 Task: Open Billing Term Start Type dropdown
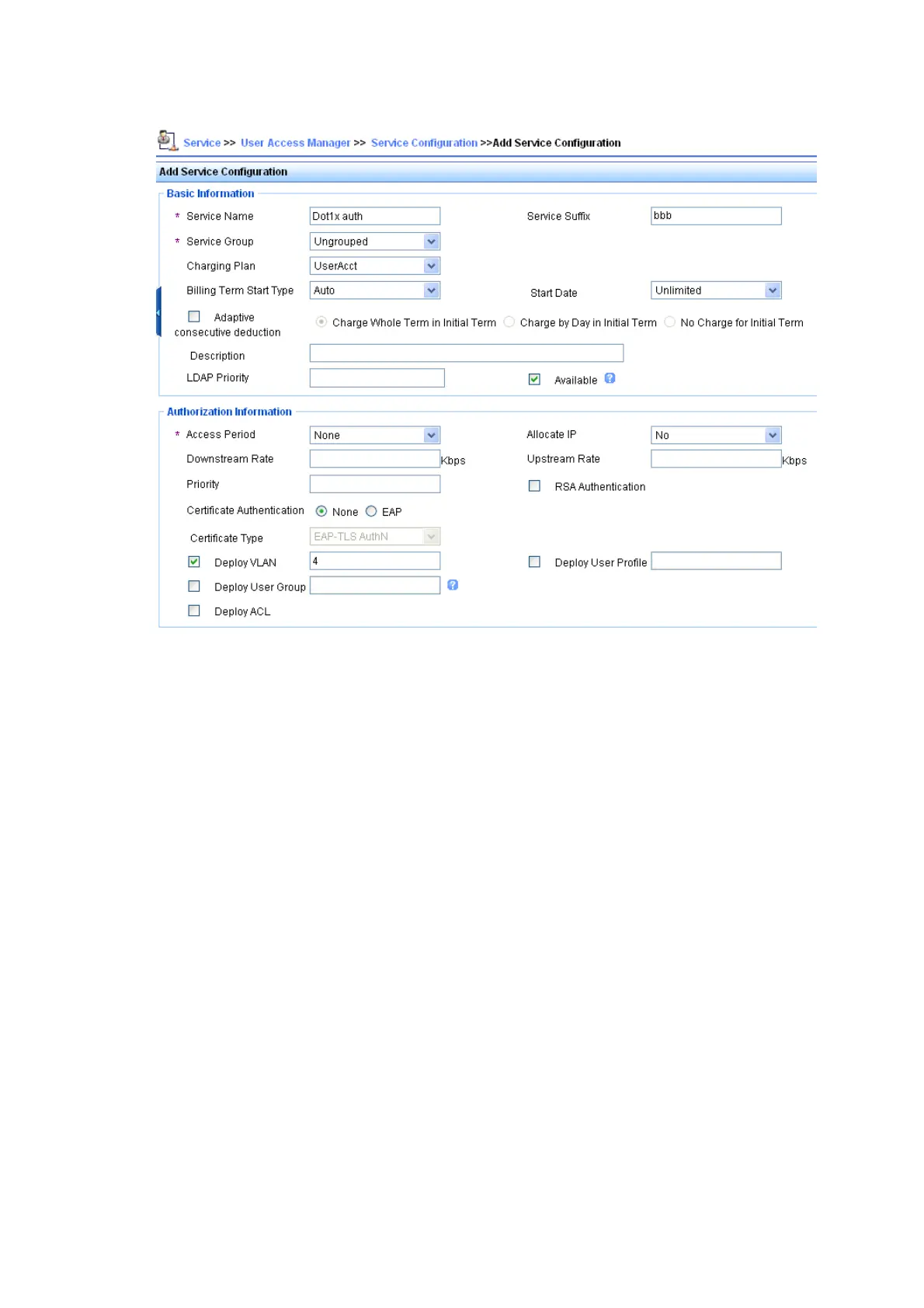[x=375, y=290]
